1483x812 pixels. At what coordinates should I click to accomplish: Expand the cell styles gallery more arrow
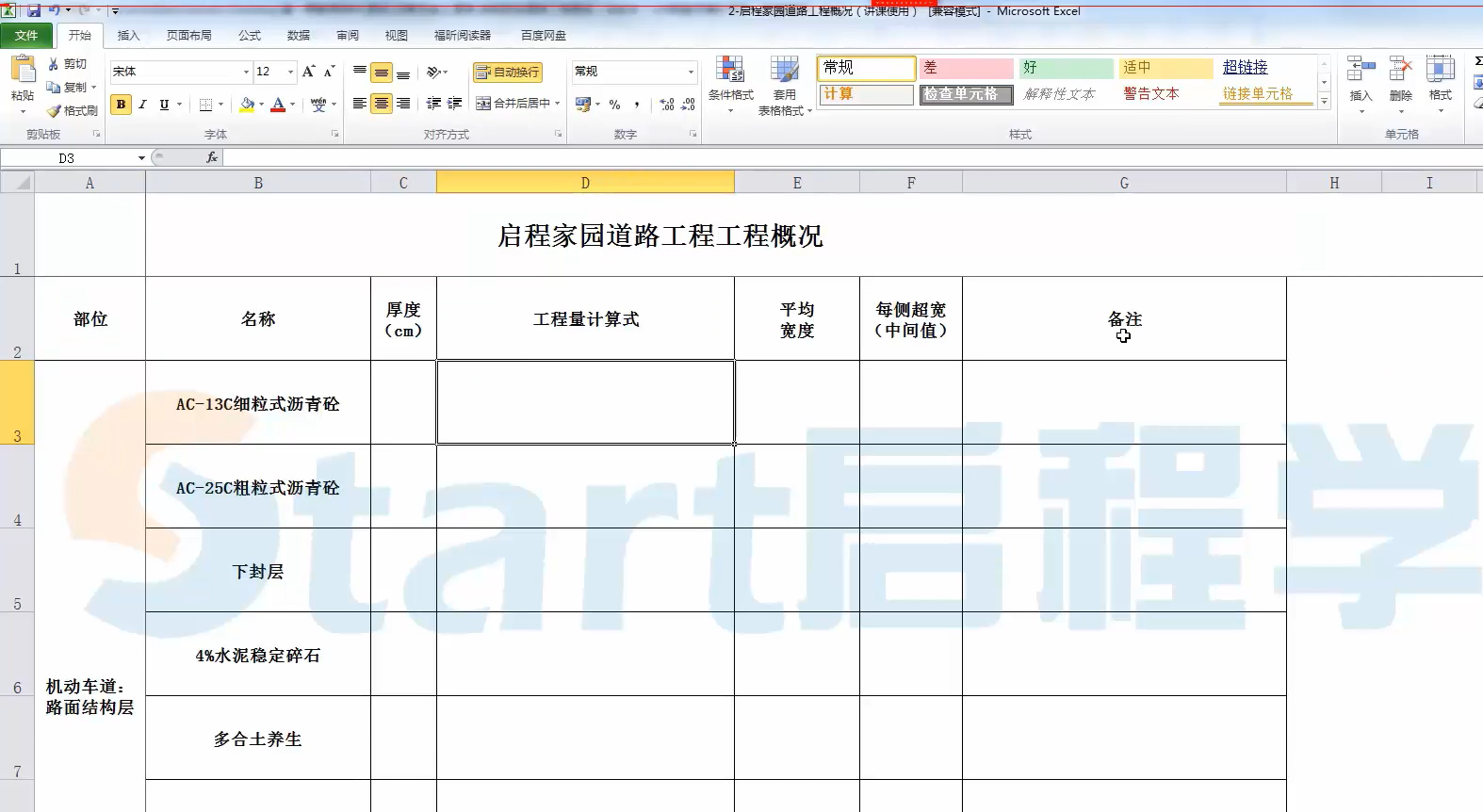(1324, 101)
